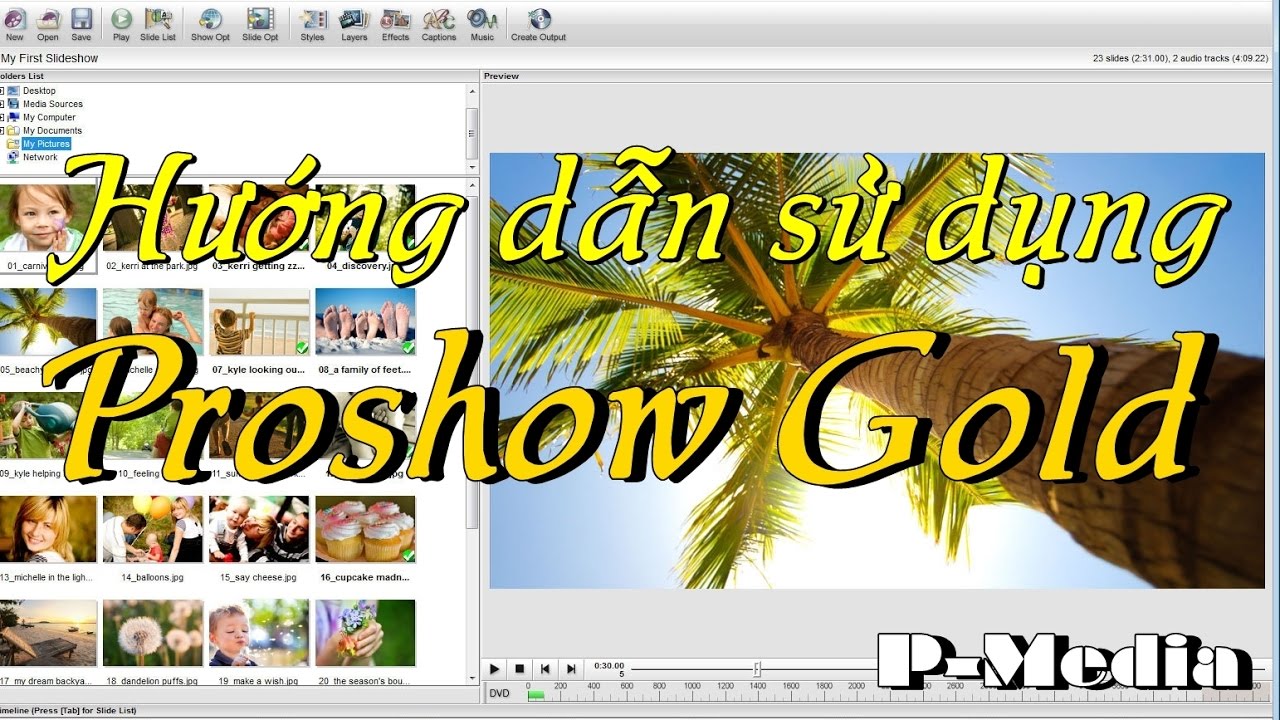Screen dimensions: 1280x720
Task: Click the folders list scroll-up arrow
Action: [x=472, y=91]
